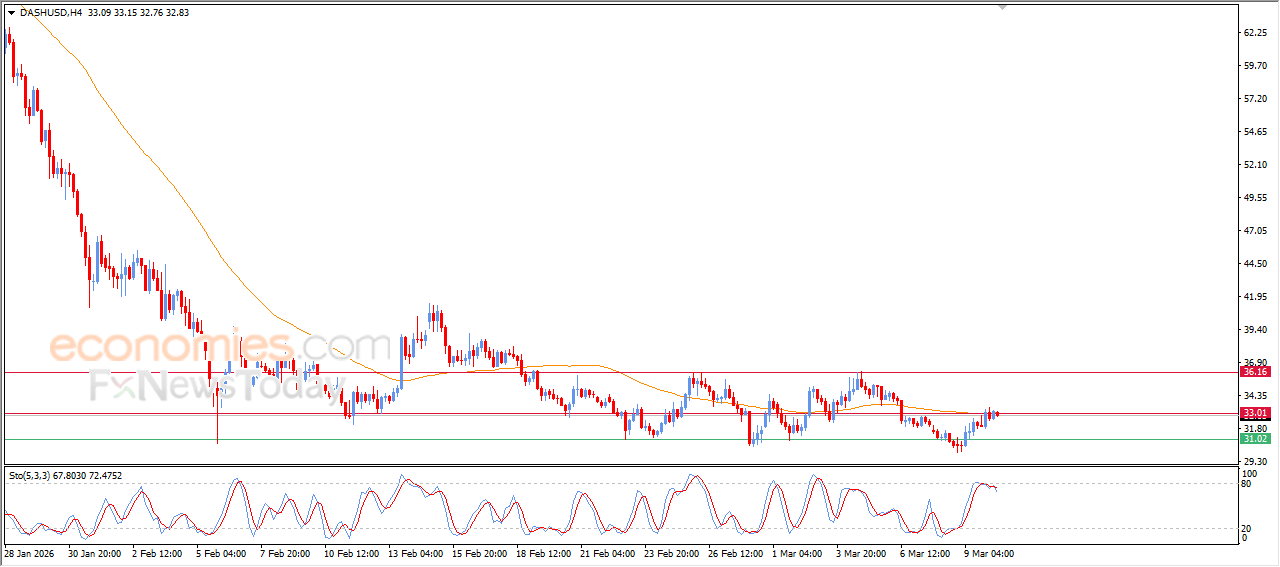This screenshot has height=567, width=1280.
Task: Click the 20 level on stochastic scale
Action: 1246,528
